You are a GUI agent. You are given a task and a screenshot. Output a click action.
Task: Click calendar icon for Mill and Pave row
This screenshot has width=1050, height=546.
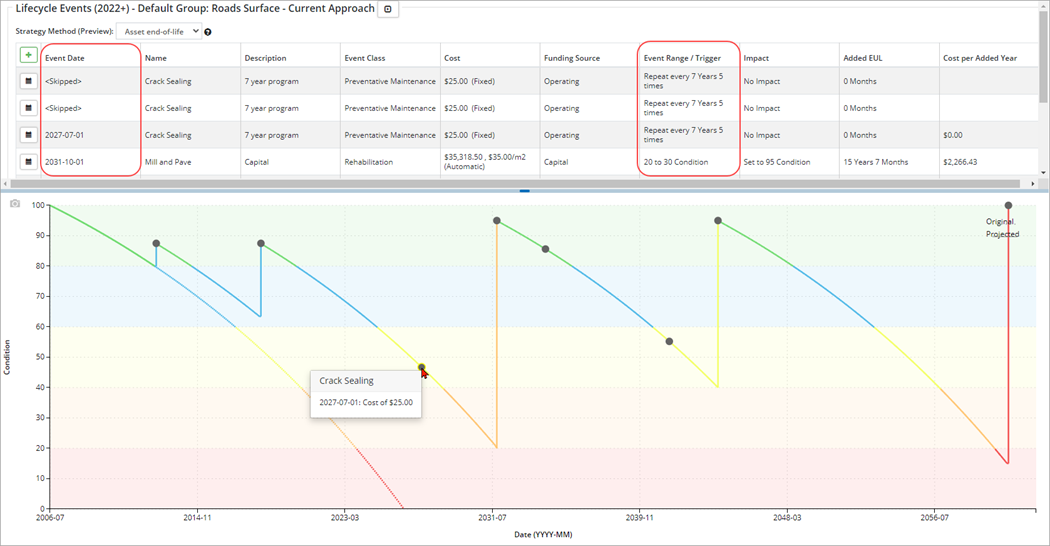coord(28,162)
